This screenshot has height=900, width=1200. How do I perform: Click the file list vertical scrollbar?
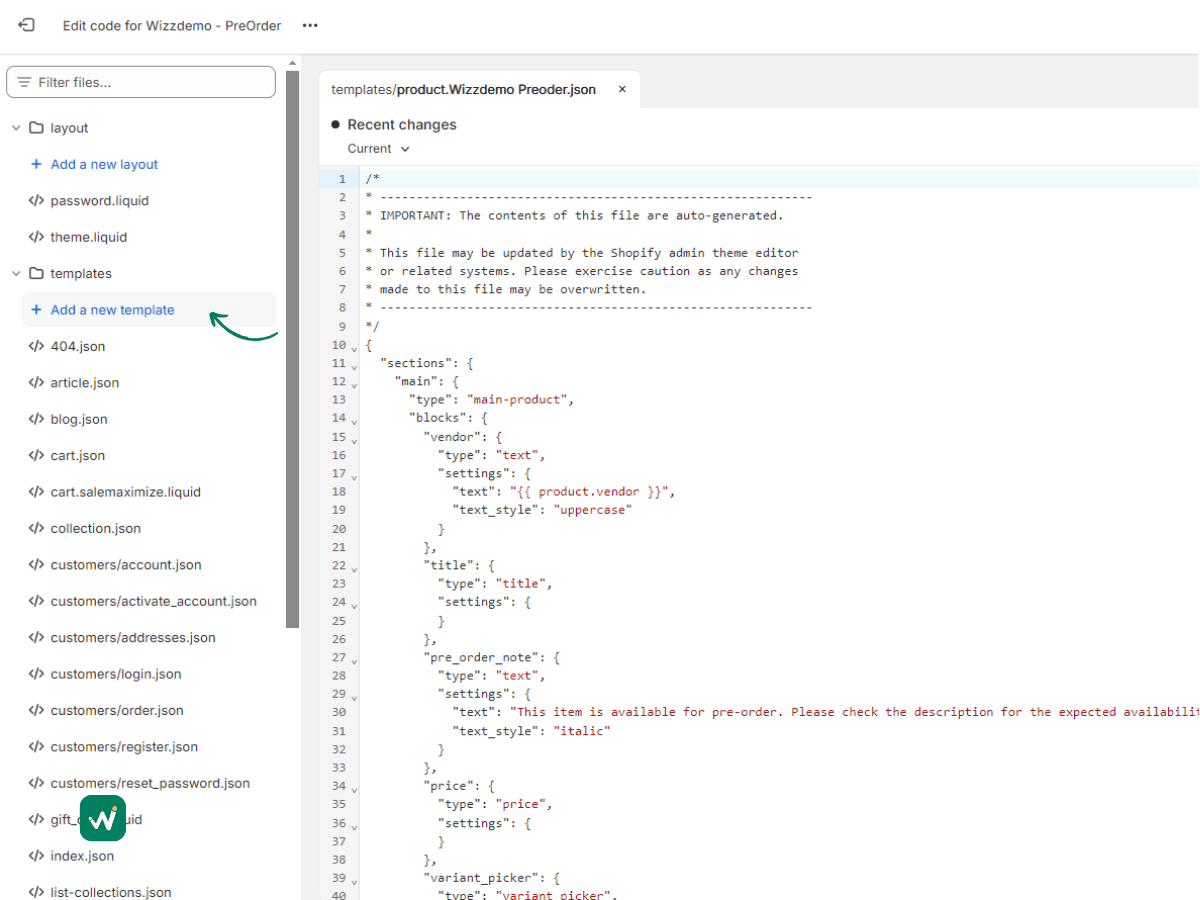[x=292, y=350]
